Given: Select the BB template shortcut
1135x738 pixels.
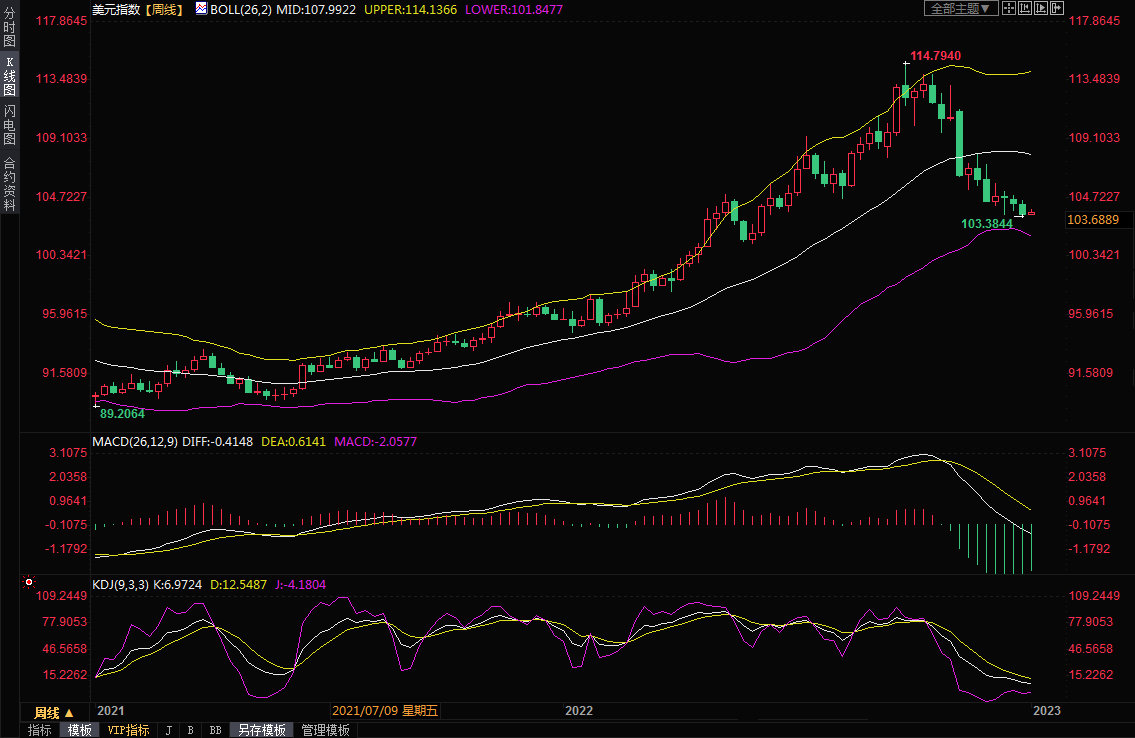Looking at the screenshot, I should [215, 730].
